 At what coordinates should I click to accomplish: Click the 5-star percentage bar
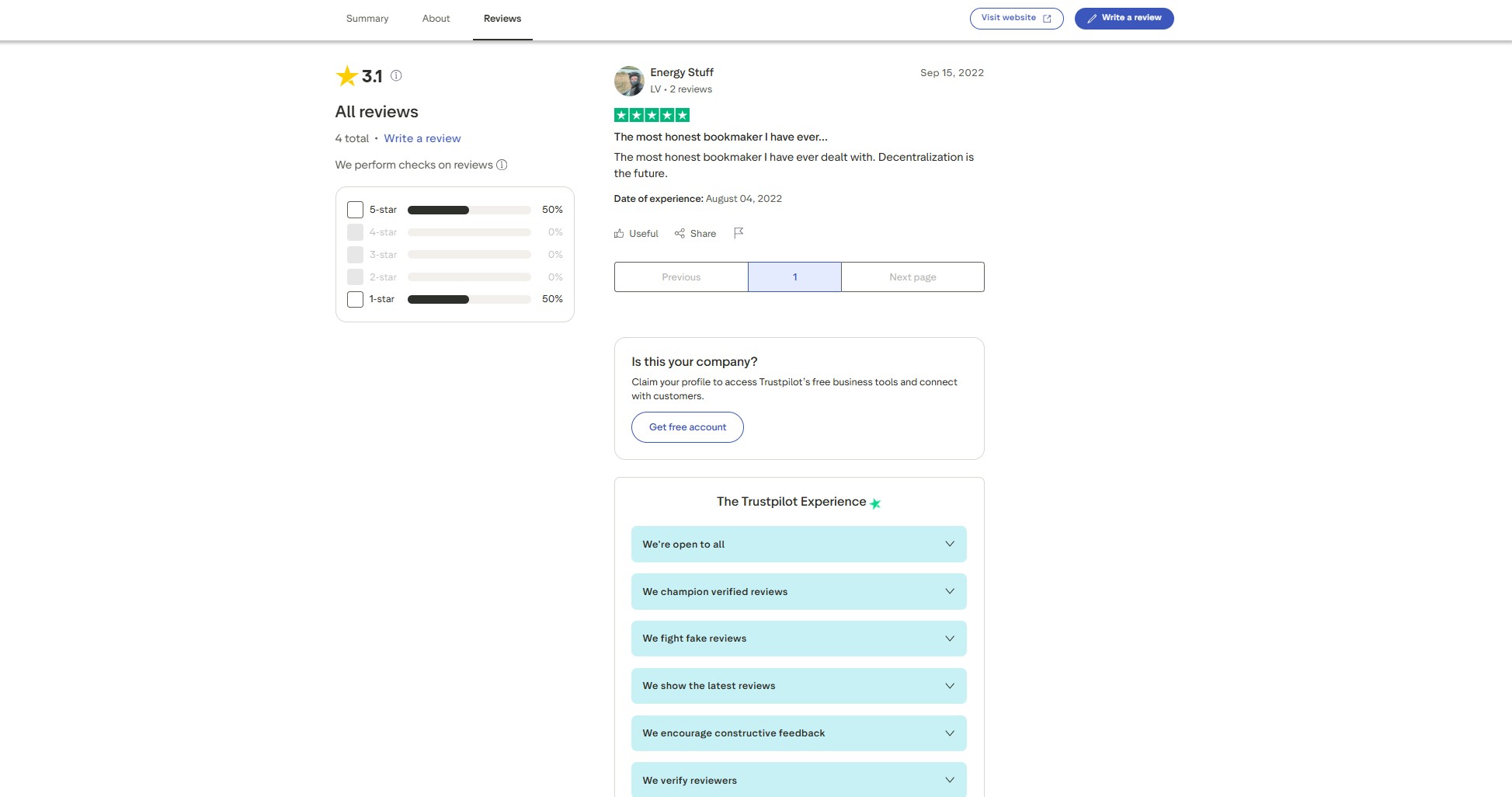[x=468, y=209]
